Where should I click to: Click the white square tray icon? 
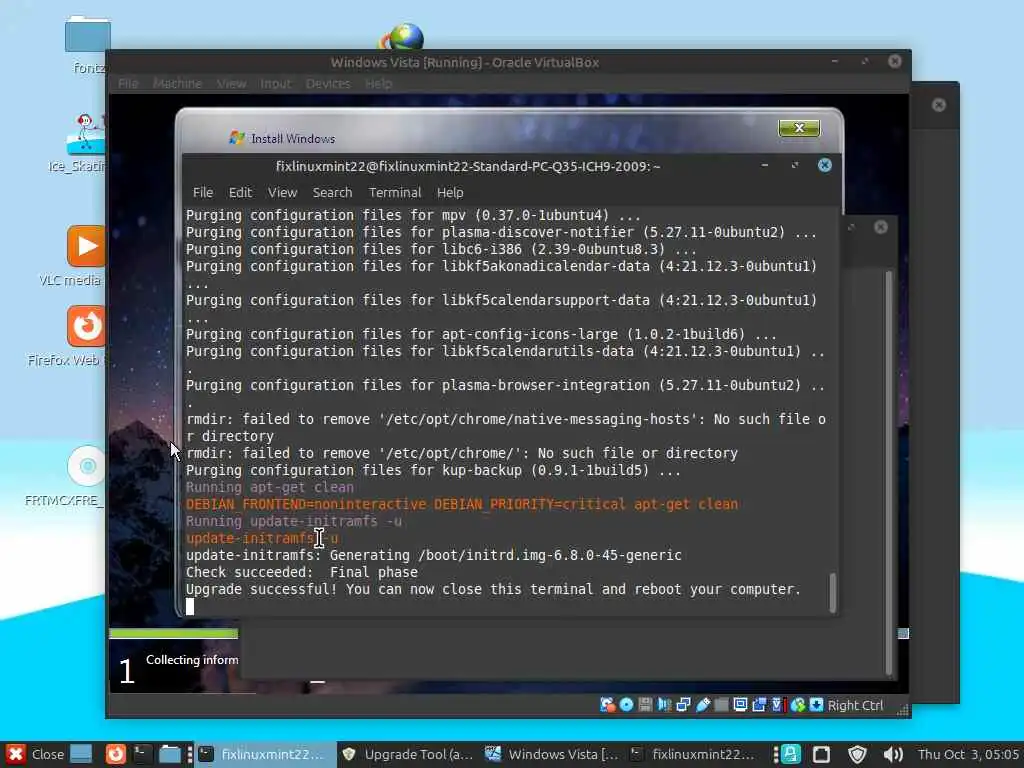click(822, 754)
